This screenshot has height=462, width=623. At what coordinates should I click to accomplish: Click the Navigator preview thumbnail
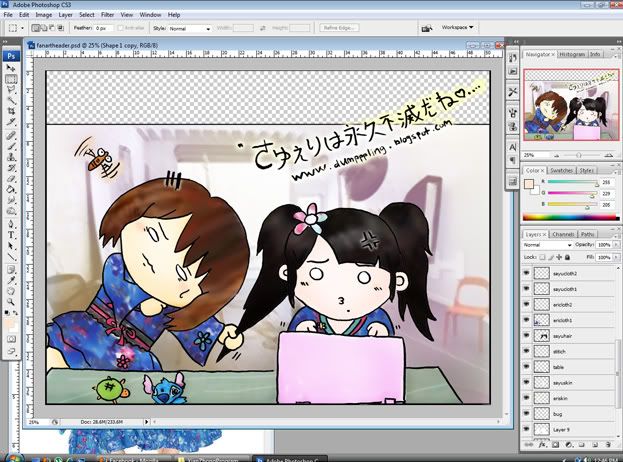click(x=571, y=105)
